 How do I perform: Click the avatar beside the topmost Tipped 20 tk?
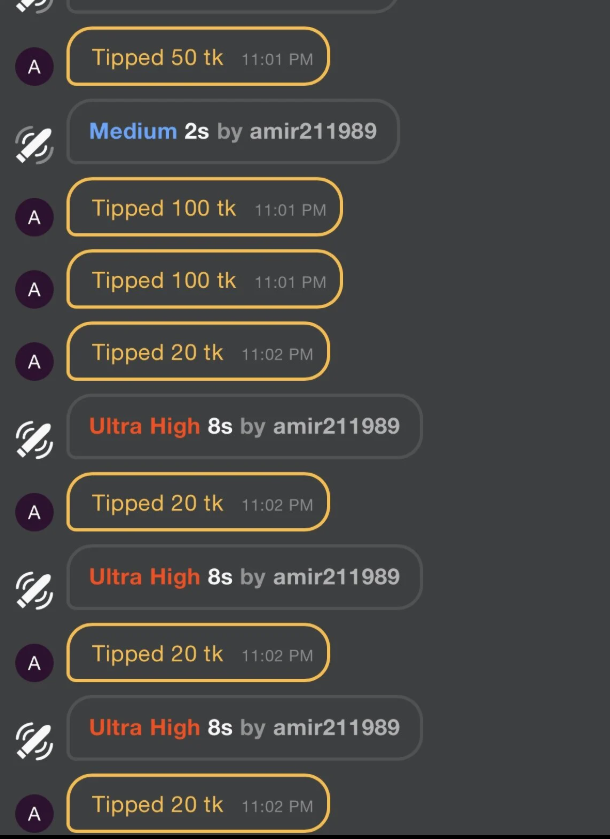[34, 362]
